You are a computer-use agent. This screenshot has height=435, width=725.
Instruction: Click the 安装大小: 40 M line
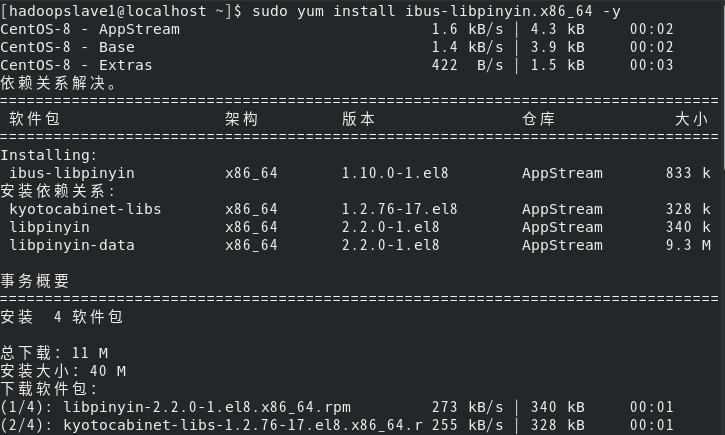pyautogui.click(x=63, y=371)
